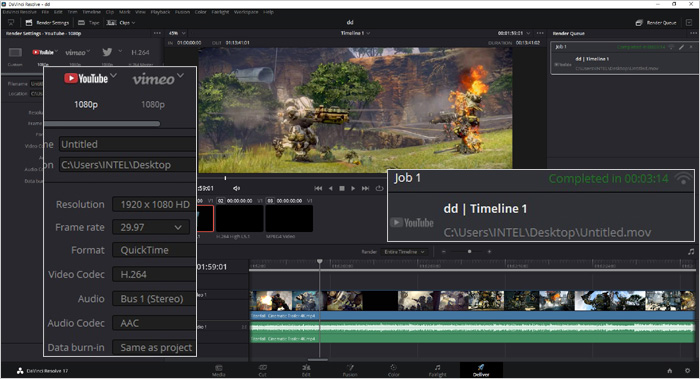Viewport: 700px width, 379px height.
Task: Select clip thumbnail 02 in clip strip
Action: (x=240, y=218)
